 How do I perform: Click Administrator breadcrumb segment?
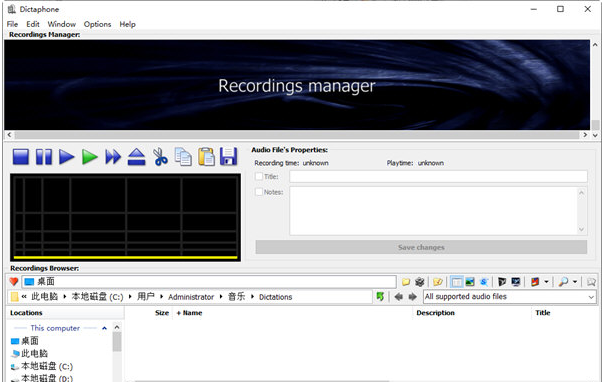click(191, 297)
